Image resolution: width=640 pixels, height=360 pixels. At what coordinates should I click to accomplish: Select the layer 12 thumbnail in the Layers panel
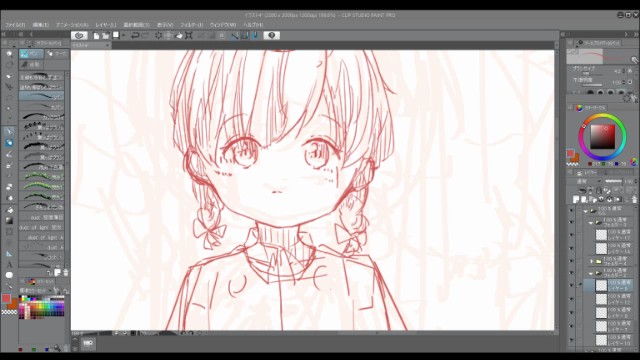click(x=601, y=299)
